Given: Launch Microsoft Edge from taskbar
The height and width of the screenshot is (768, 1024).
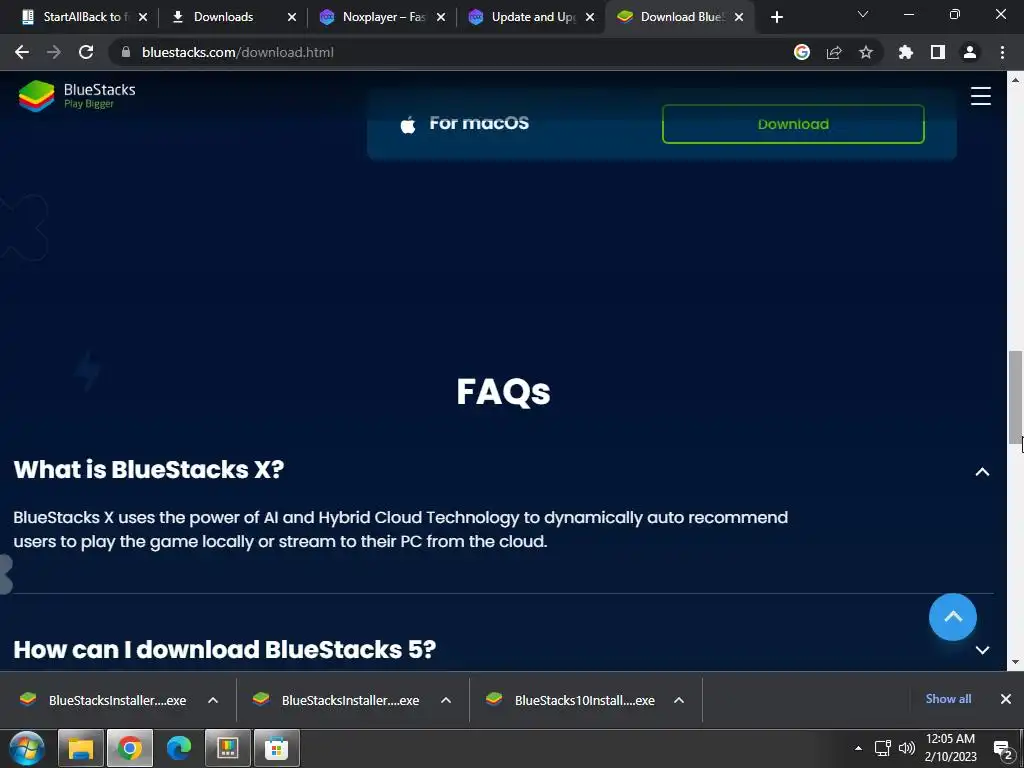Looking at the screenshot, I should (x=179, y=748).
